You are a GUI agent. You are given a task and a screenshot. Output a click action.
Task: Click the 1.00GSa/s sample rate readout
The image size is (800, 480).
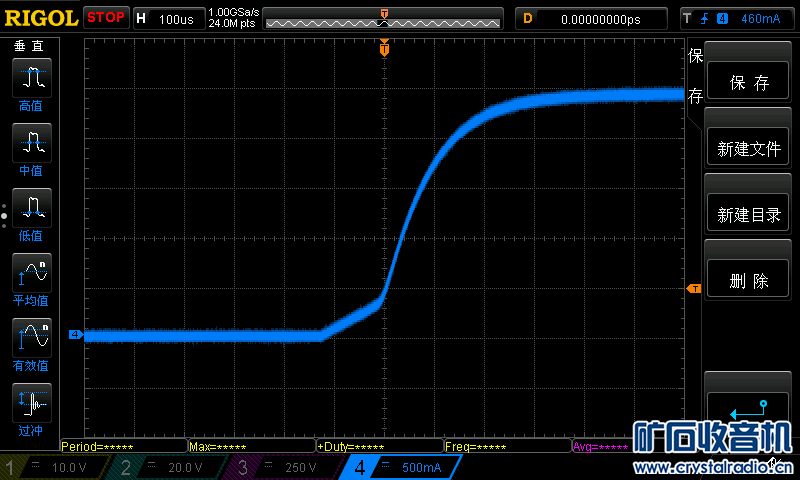click(234, 12)
